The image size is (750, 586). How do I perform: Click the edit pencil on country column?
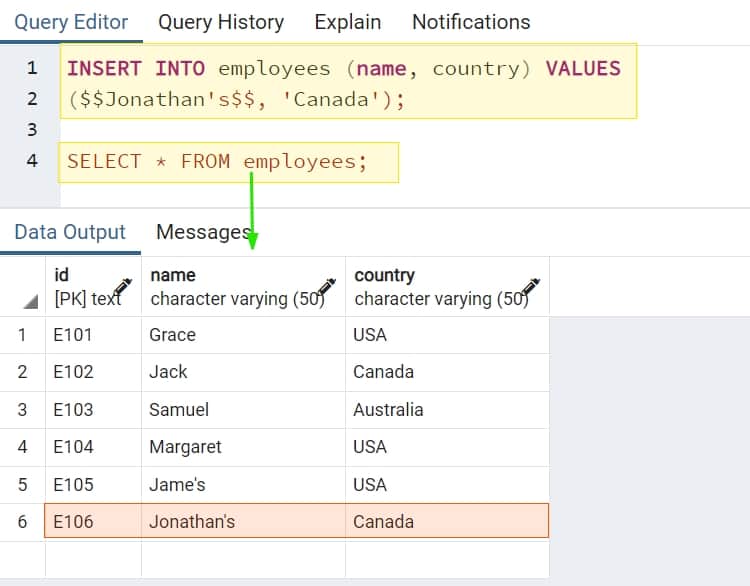coord(530,287)
